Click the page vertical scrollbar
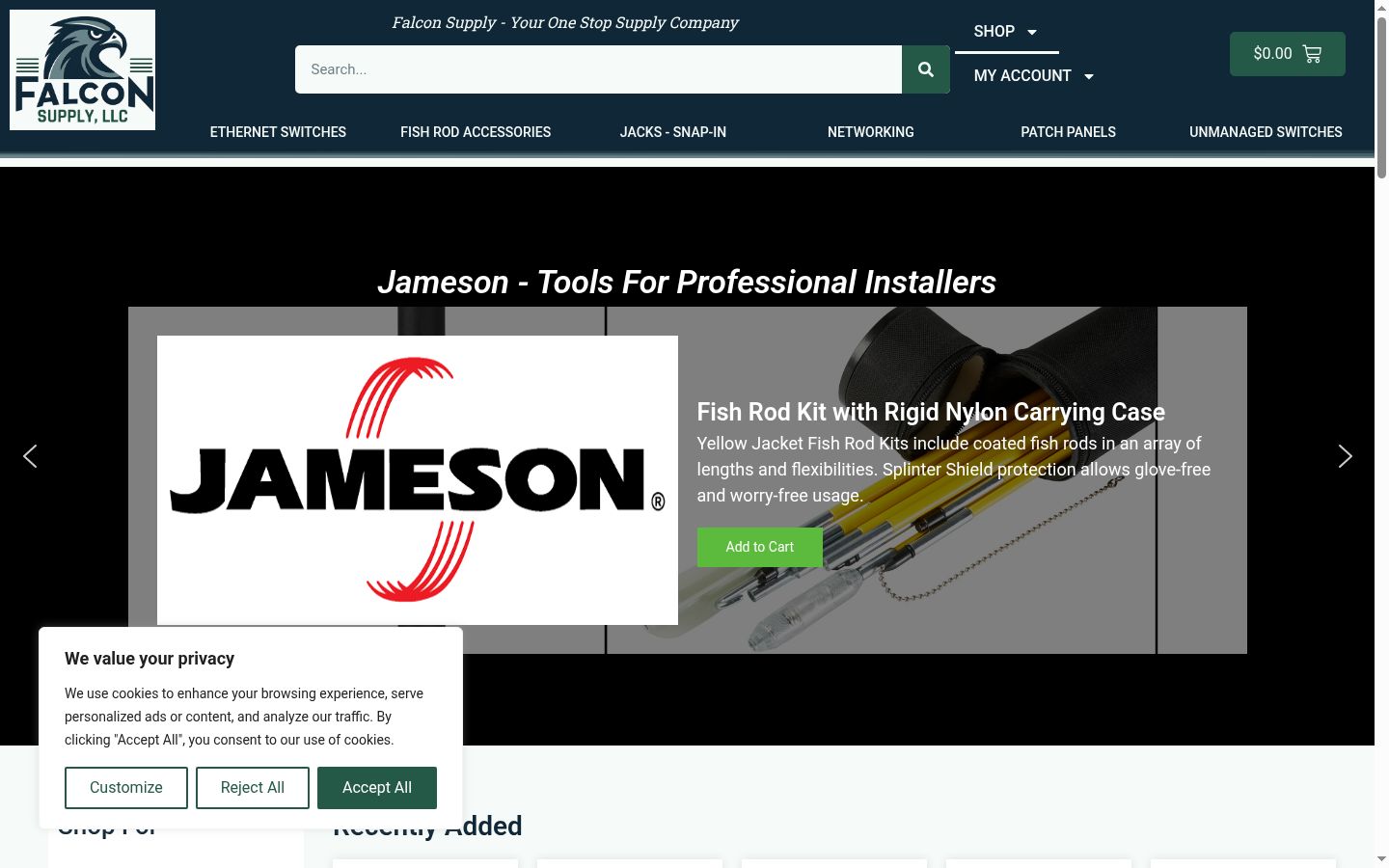 1381,96
